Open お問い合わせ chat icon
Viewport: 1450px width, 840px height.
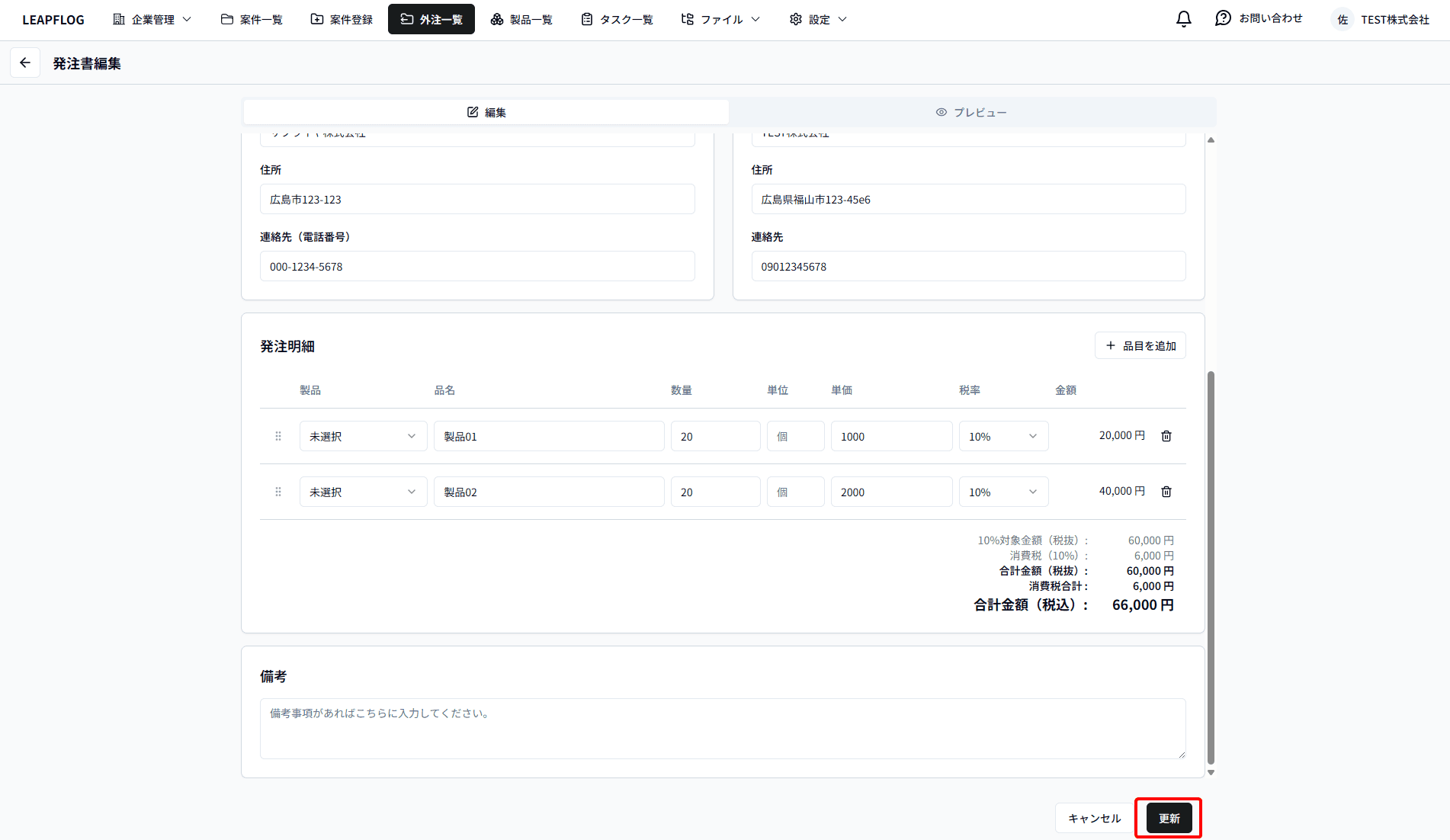click(x=1223, y=19)
